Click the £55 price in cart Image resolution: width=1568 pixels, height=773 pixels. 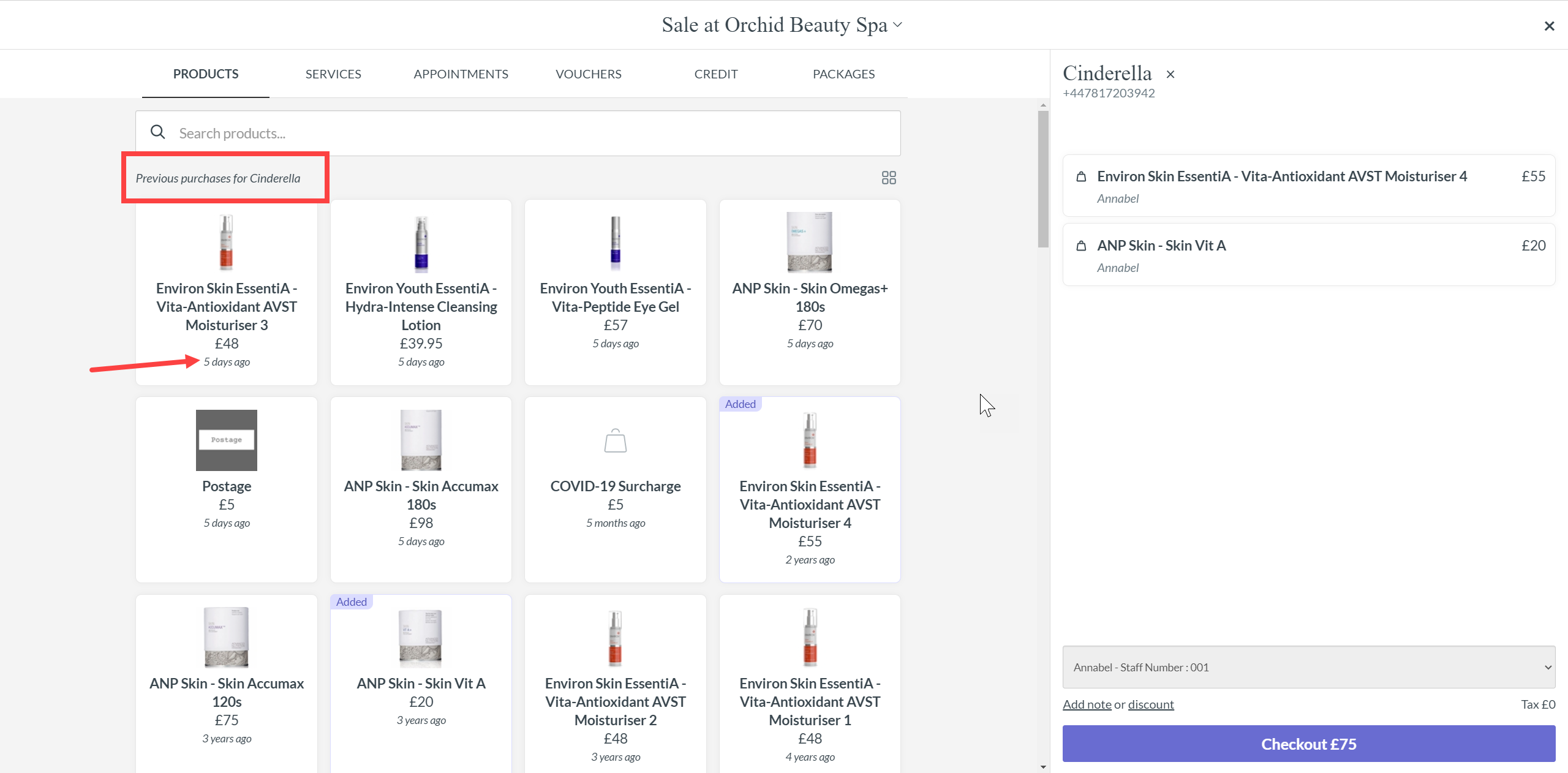(x=1533, y=176)
